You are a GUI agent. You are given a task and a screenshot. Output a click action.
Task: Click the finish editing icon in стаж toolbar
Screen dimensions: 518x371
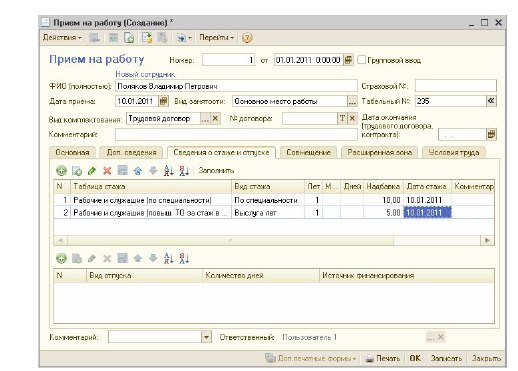point(123,171)
